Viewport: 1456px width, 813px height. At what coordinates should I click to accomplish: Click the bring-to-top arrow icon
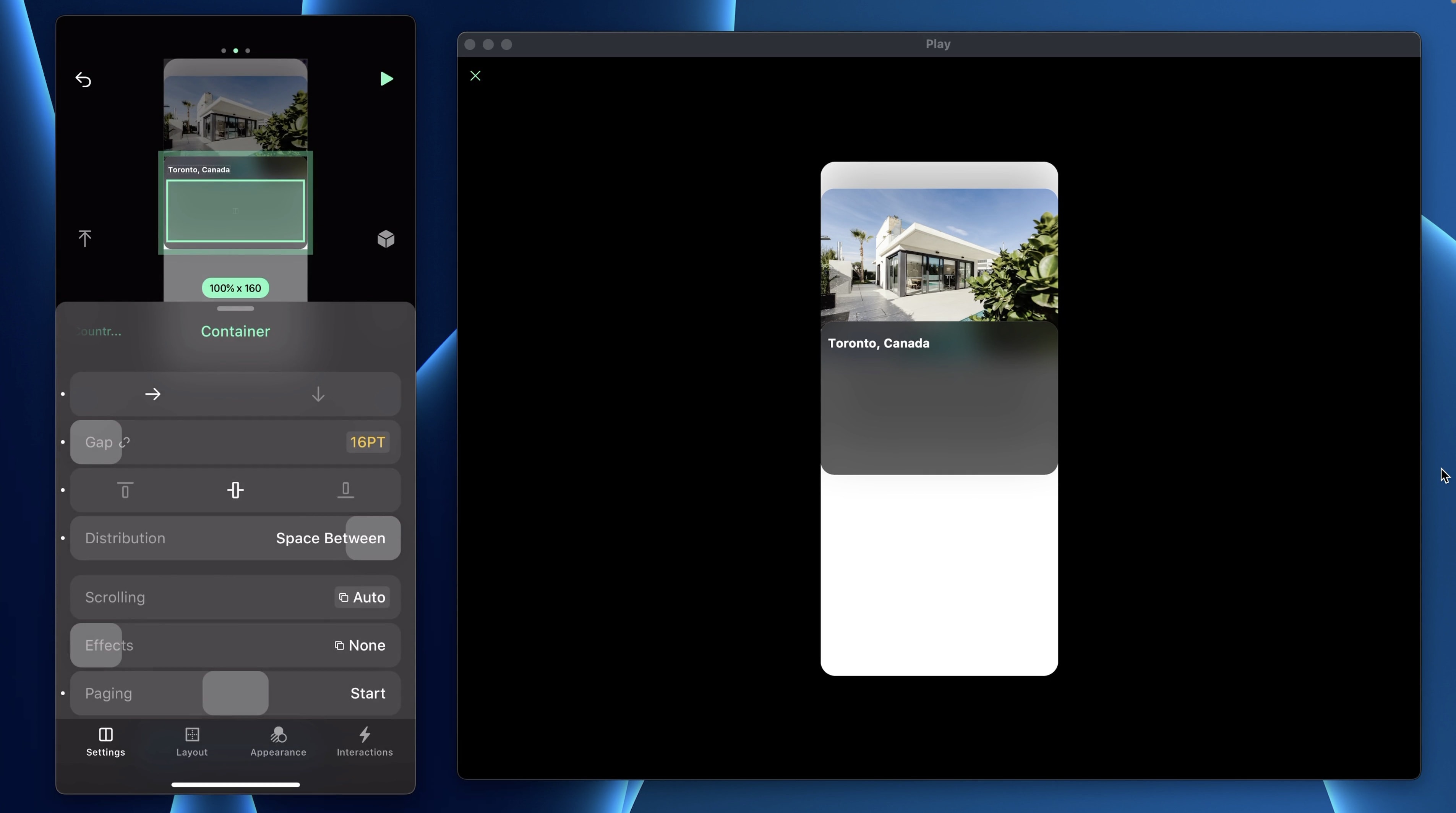point(85,238)
